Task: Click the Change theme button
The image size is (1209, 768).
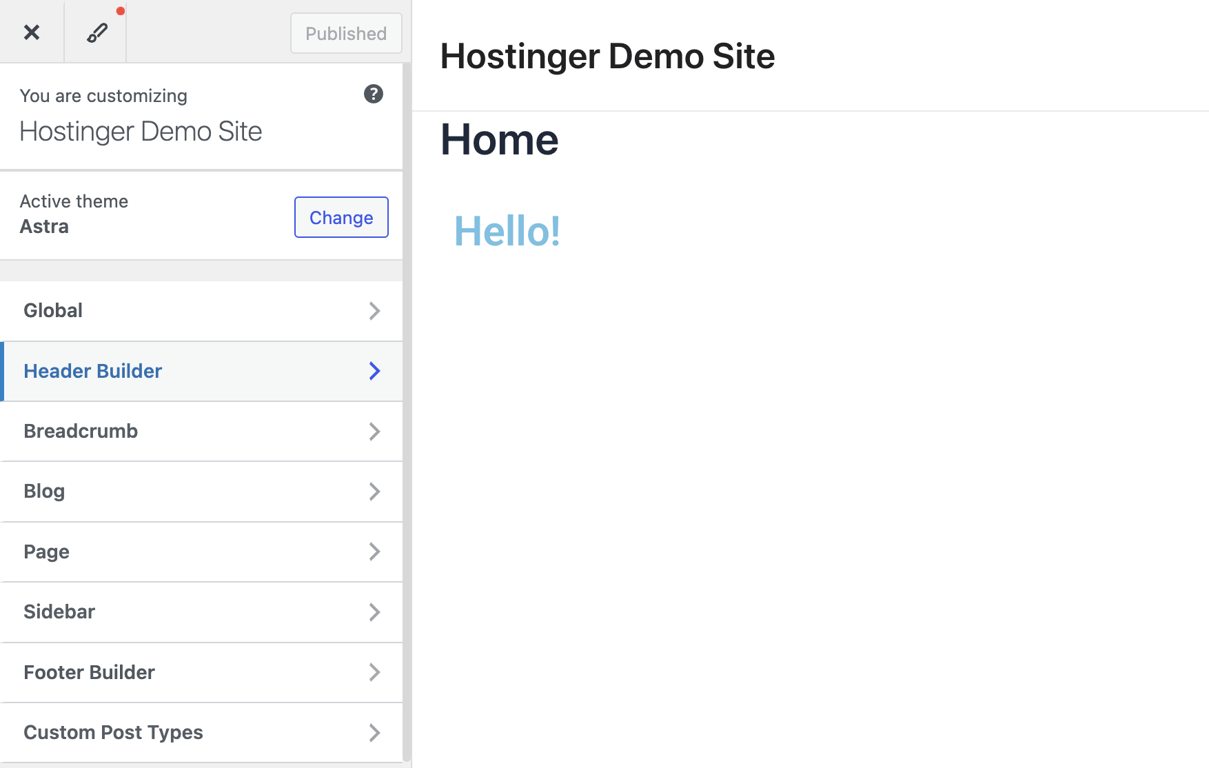Action: 341,217
